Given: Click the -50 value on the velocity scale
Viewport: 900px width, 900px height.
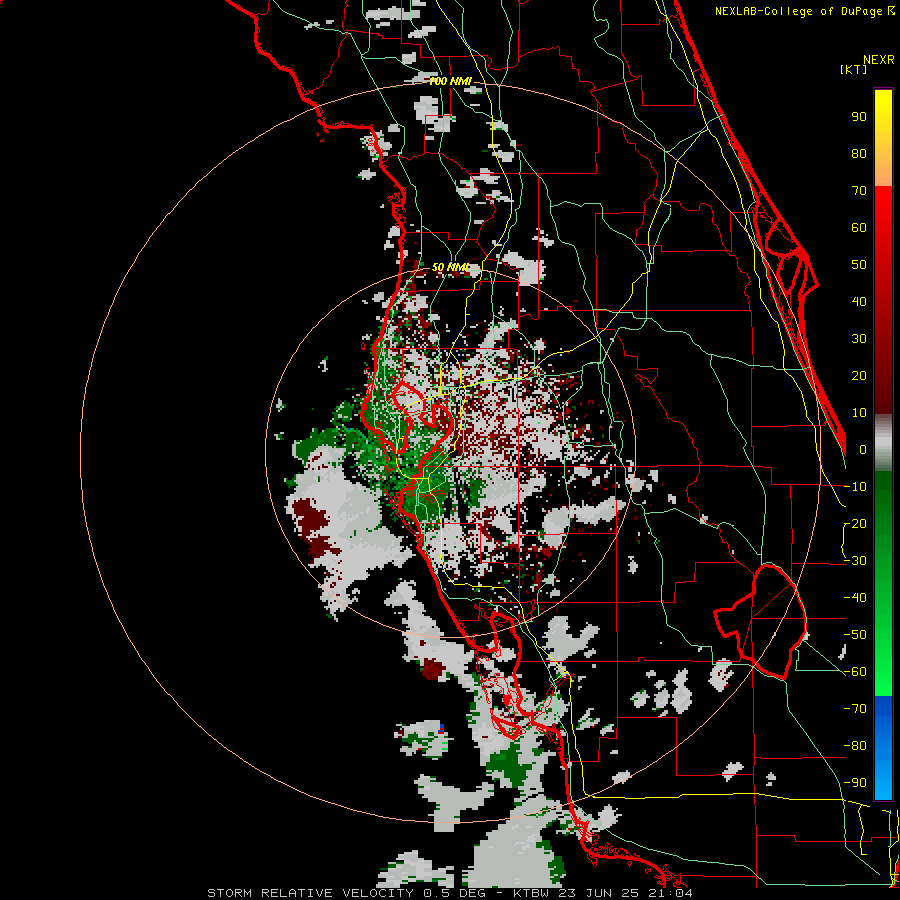Looking at the screenshot, I should [x=855, y=635].
